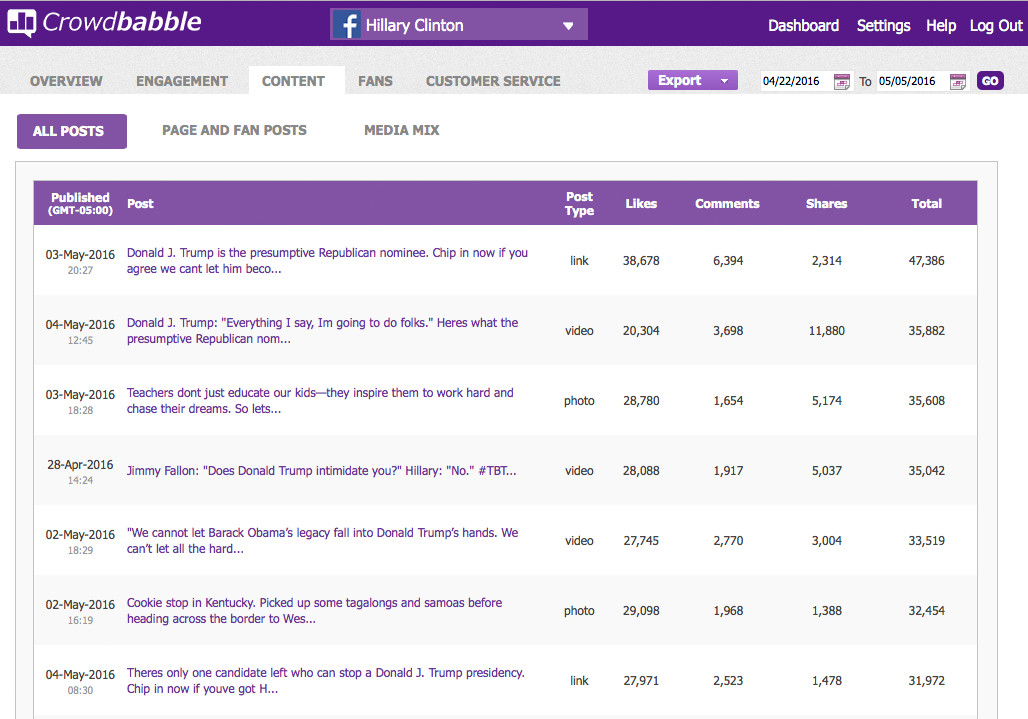Viewport: 1028px width, 719px height.
Task: Click the 47,386 total value
Action: point(926,261)
